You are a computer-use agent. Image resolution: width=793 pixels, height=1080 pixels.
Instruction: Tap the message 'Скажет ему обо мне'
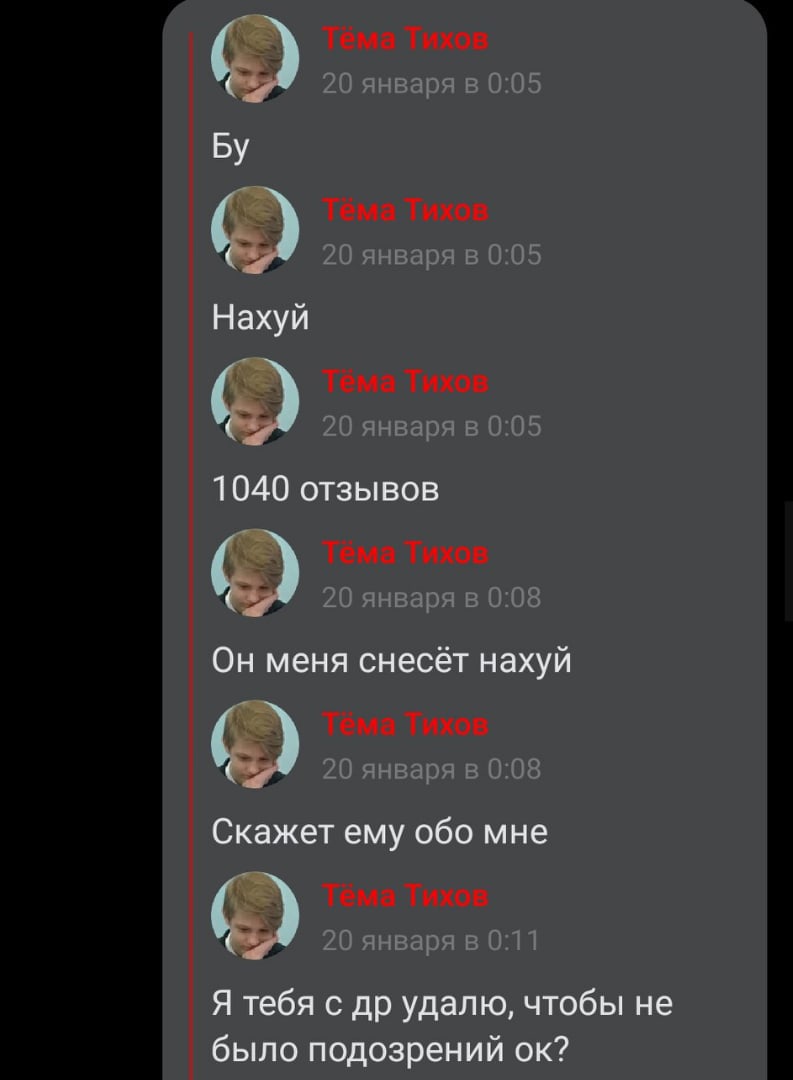tap(380, 832)
